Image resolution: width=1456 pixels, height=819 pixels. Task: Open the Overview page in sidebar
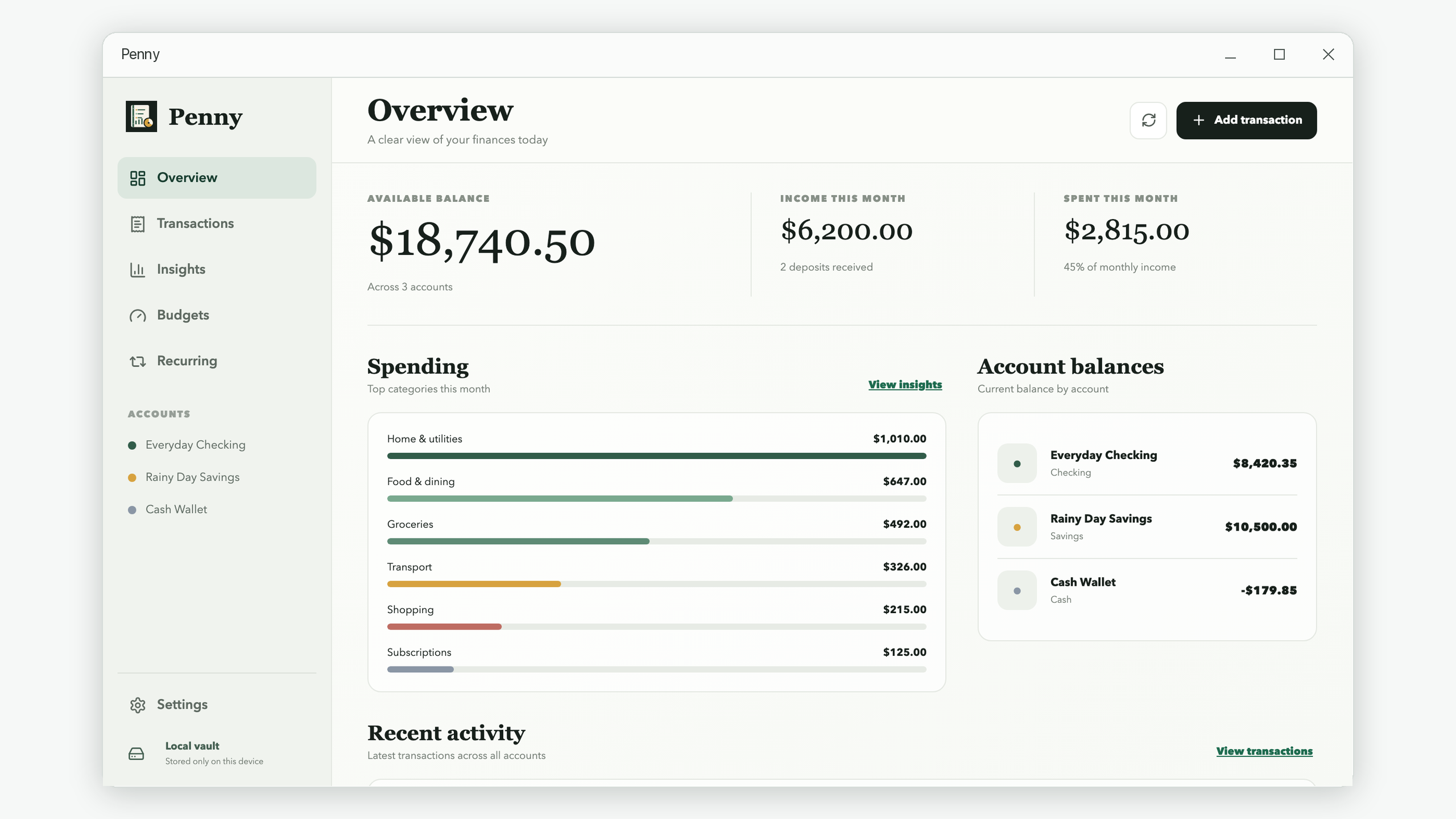[217, 178]
